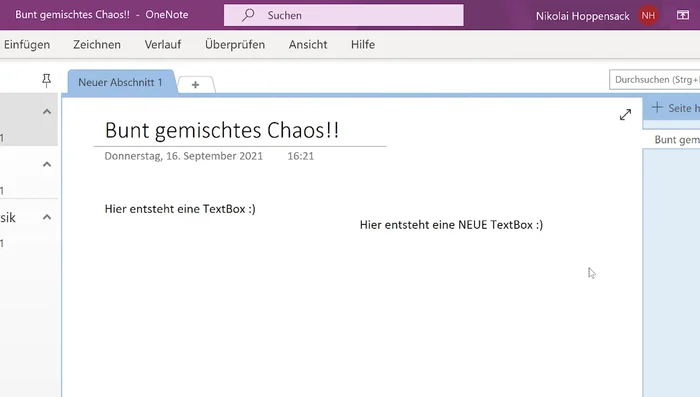Open the NH account avatar
This screenshot has height=397, width=700.
648,16
